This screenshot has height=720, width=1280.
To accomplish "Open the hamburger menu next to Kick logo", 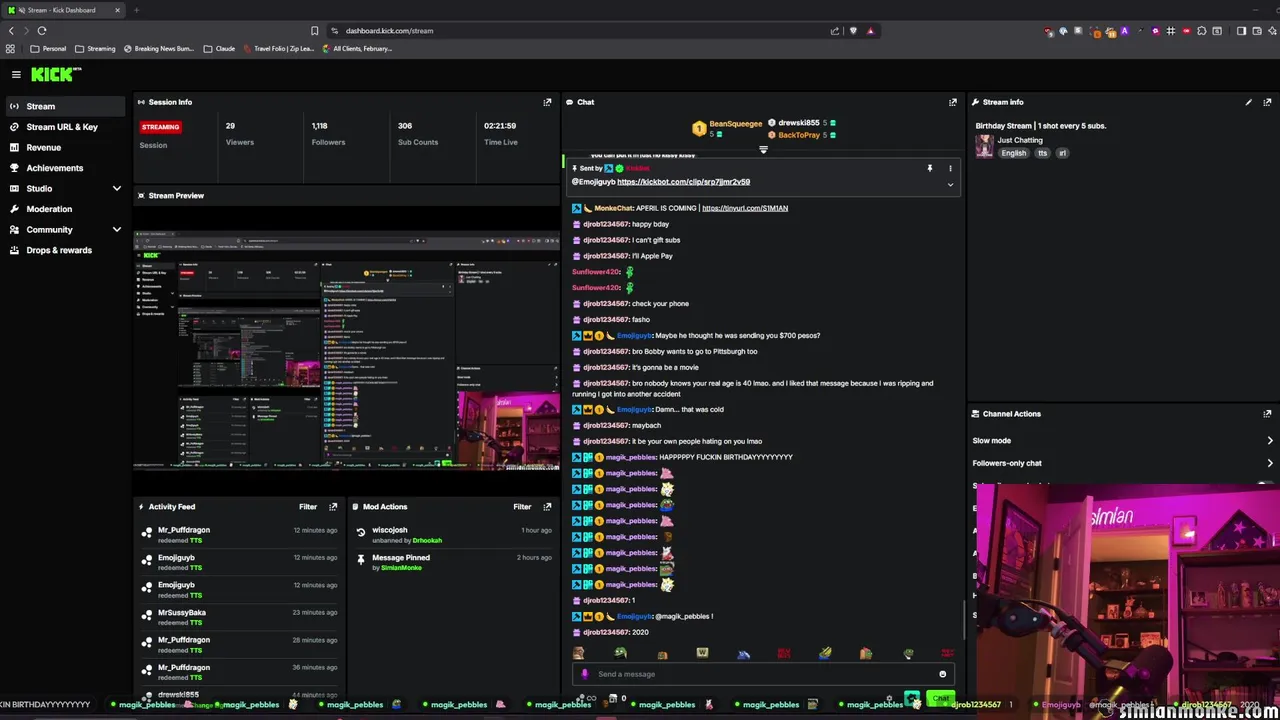I will coord(16,74).
